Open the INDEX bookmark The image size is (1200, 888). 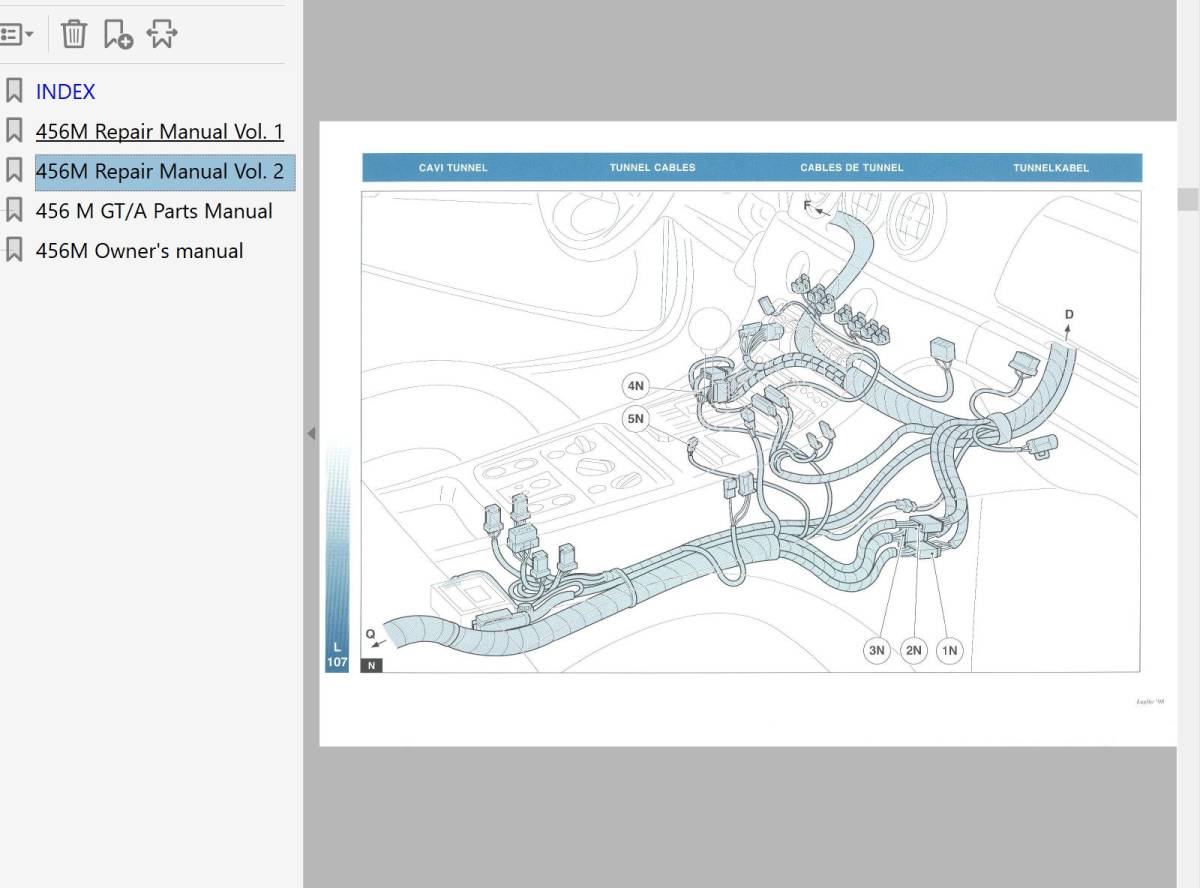point(65,91)
